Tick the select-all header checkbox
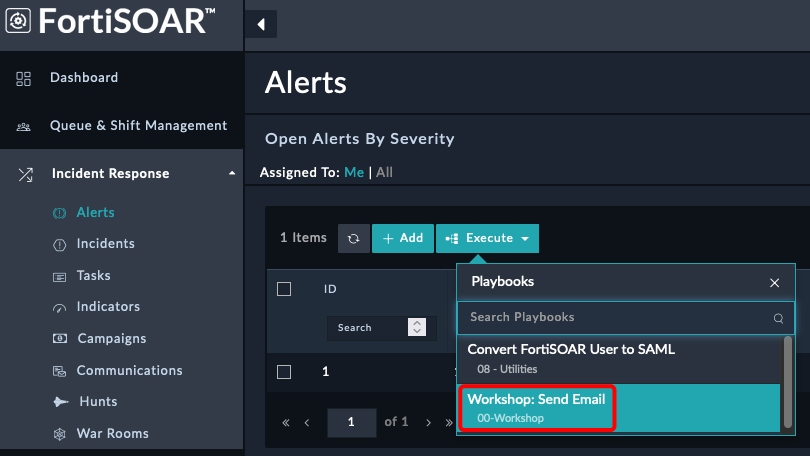 (x=284, y=289)
